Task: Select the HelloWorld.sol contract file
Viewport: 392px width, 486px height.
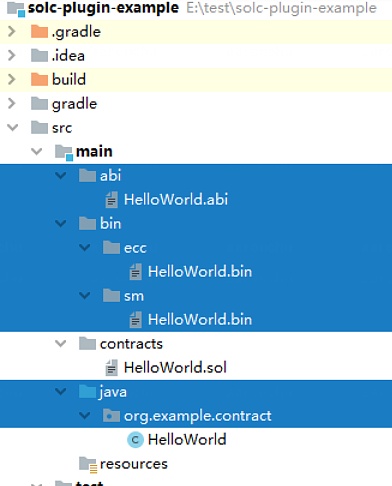Action: 175,368
